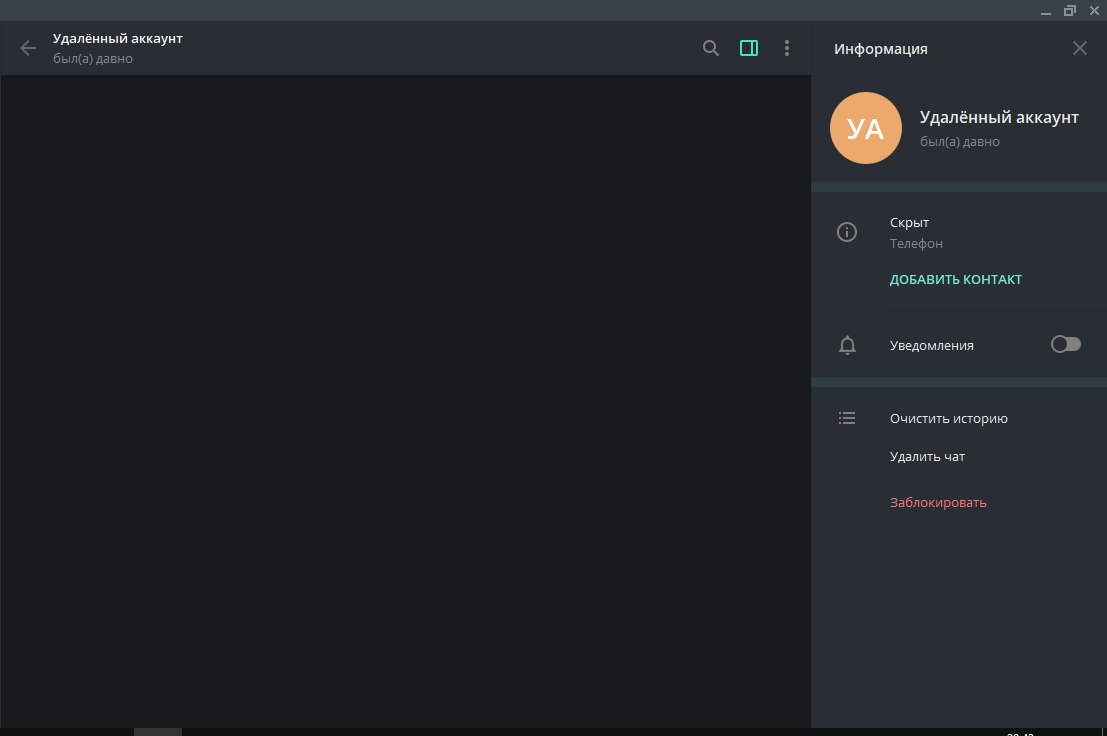The width and height of the screenshot is (1107, 736).
Task: Click Заблокировать in red
Action: tap(938, 502)
